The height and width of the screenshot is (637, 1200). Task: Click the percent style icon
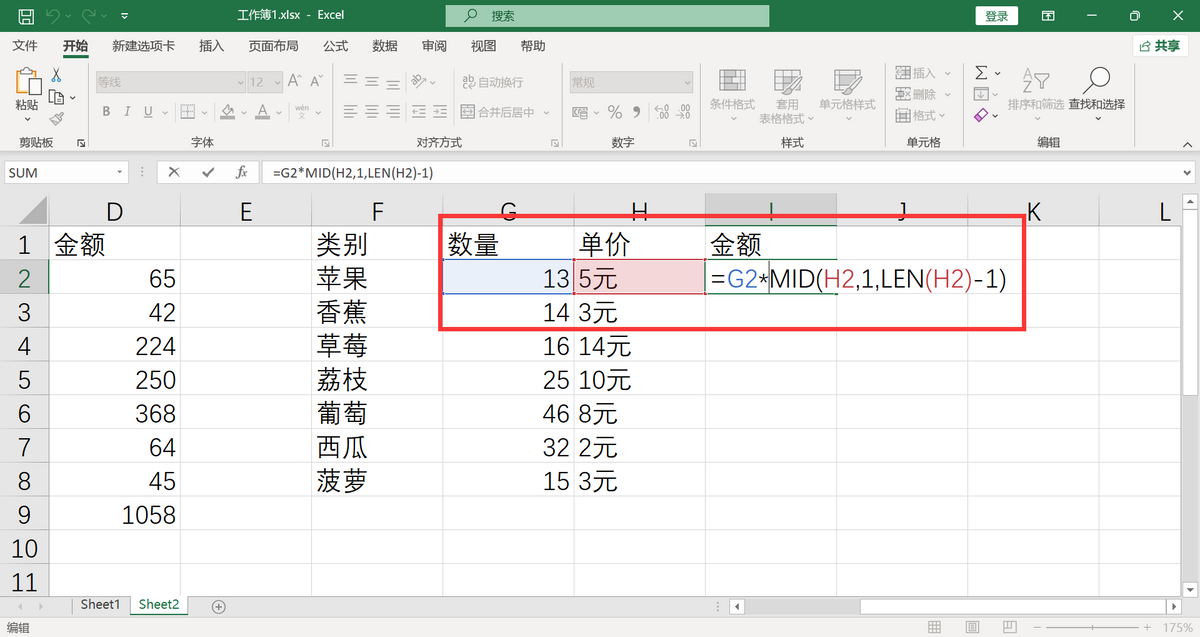615,112
